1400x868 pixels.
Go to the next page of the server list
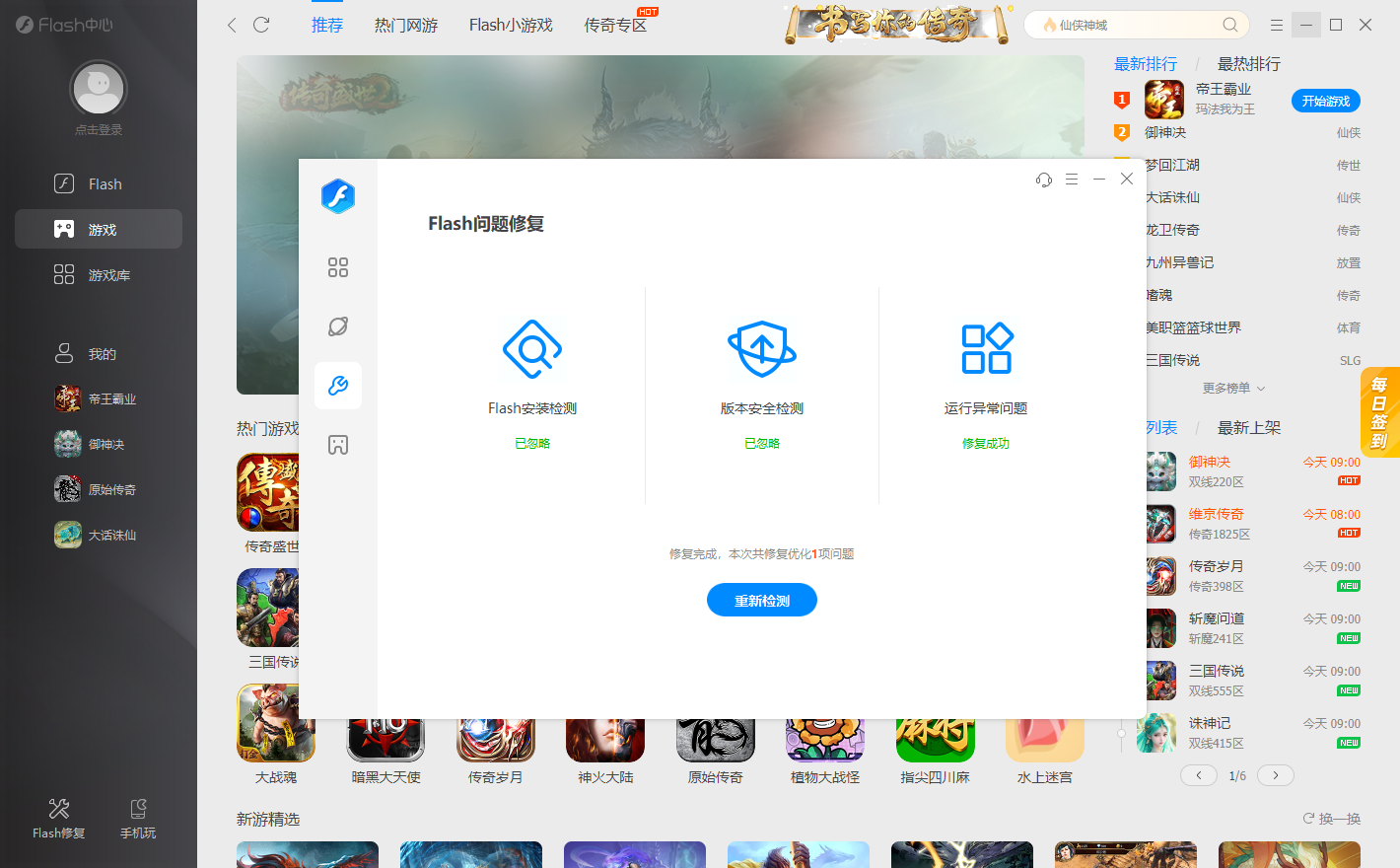pyautogui.click(x=1276, y=775)
